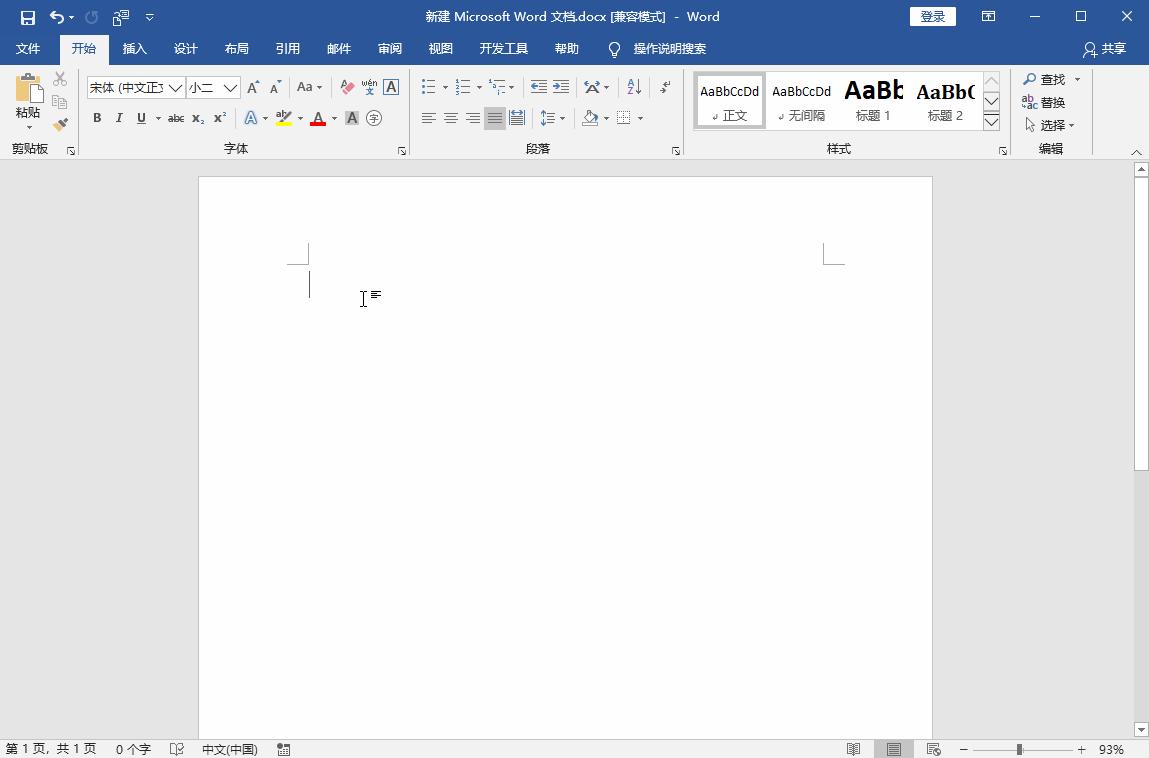The width and height of the screenshot is (1149, 758).
Task: Show or hide paragraph marks
Action: [x=665, y=87]
